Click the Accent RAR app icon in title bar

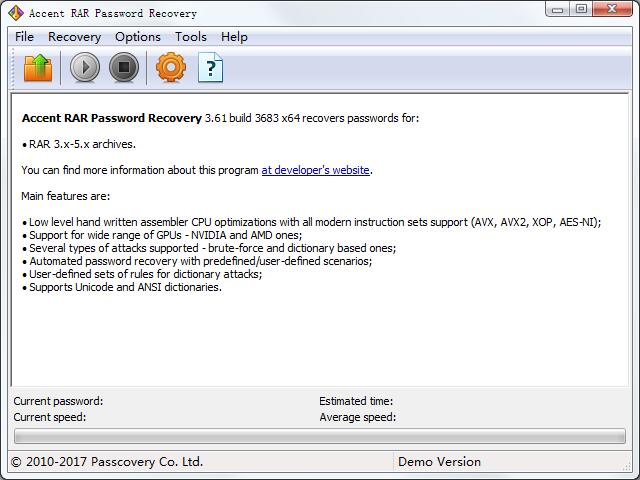[x=16, y=13]
